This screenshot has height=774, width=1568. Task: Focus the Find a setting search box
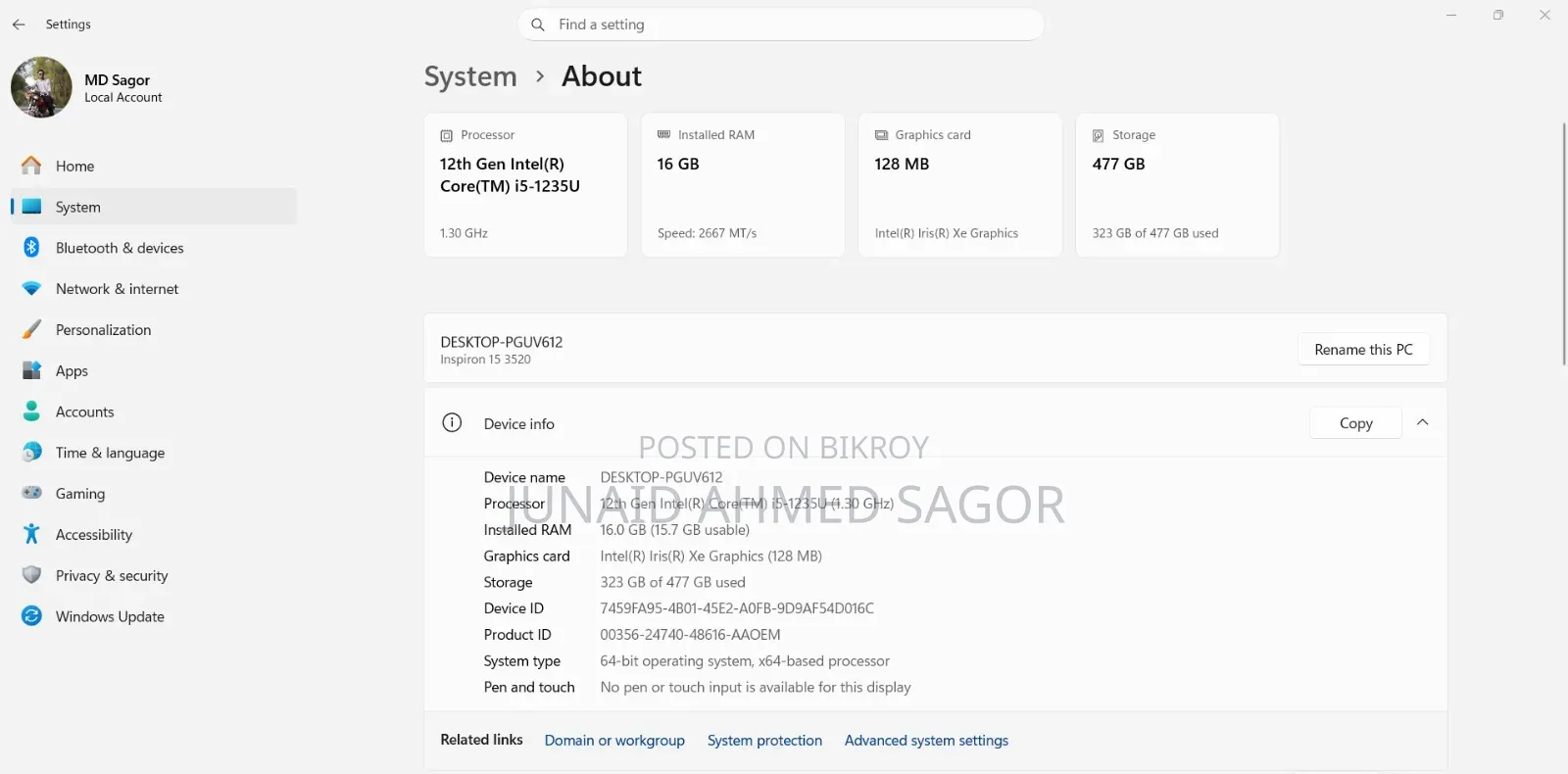pos(781,24)
